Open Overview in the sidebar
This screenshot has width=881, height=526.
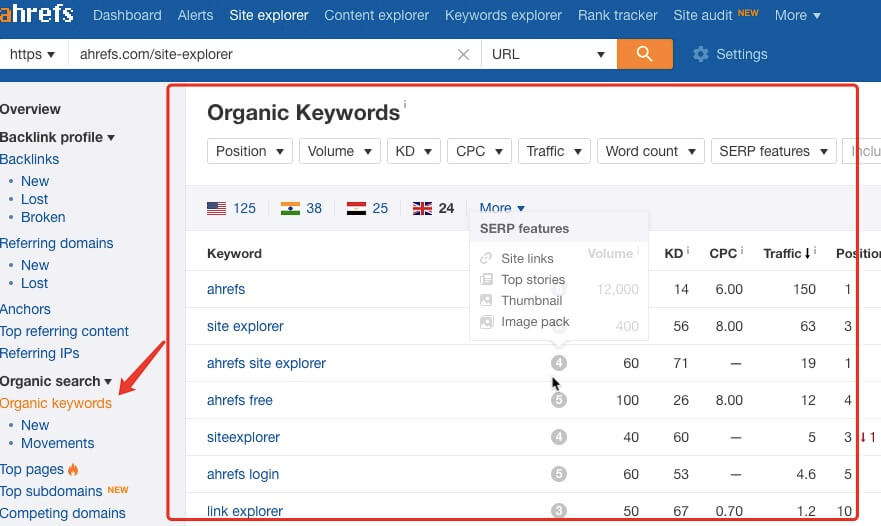point(30,109)
